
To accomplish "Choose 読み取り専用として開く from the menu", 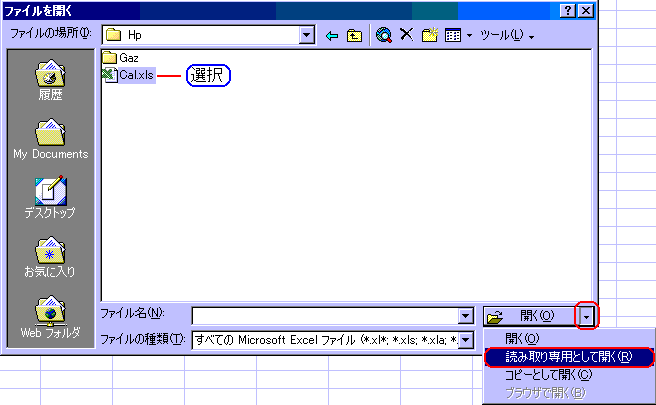I will (567, 356).
